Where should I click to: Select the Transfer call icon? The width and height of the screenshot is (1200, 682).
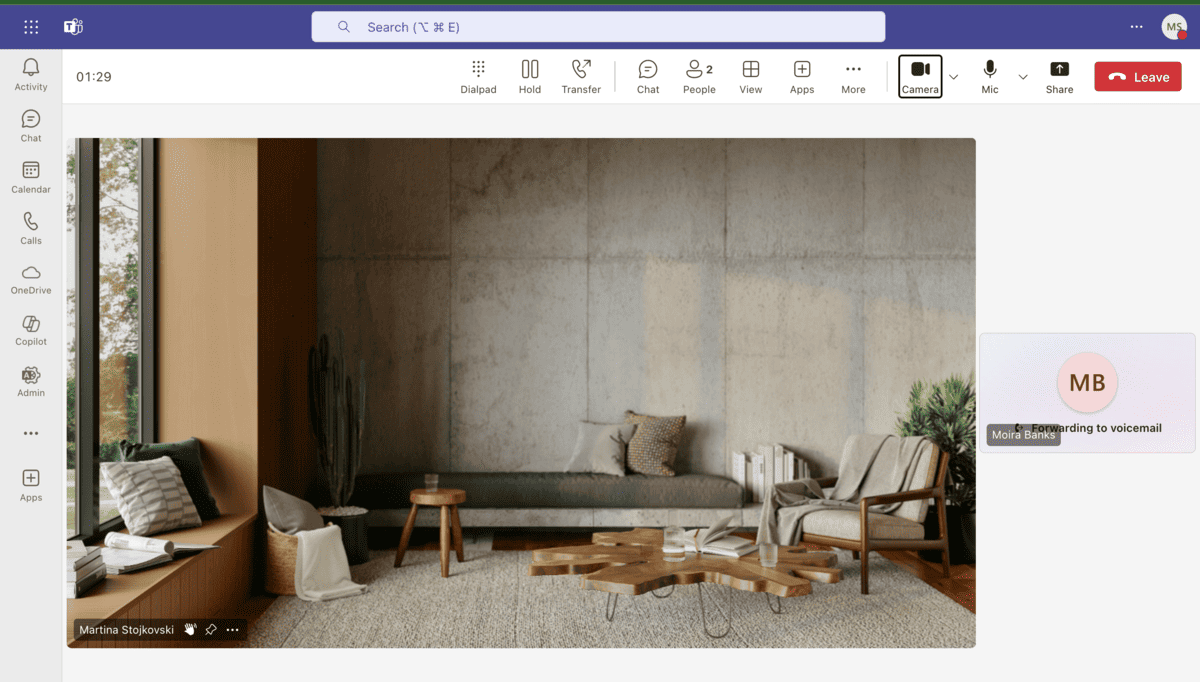581,75
